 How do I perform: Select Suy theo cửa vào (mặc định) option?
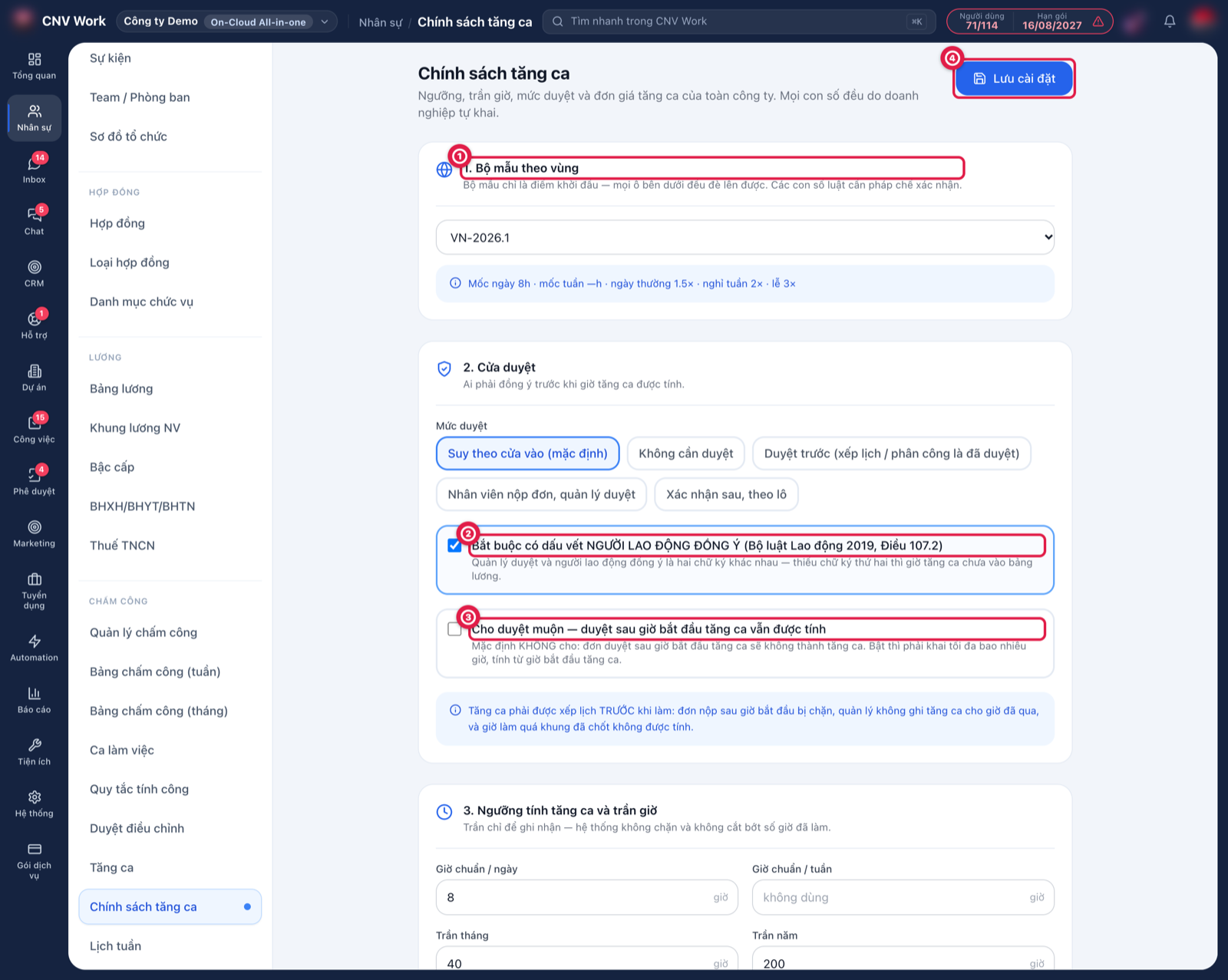527,454
